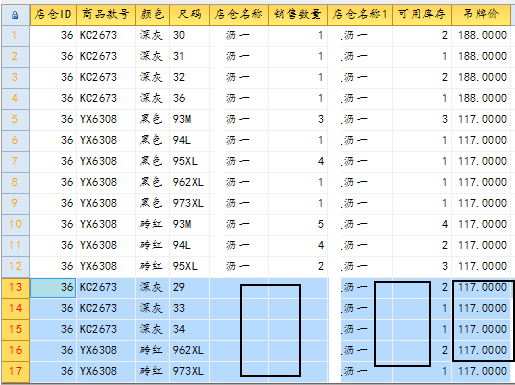Click KC2673 cell in row 13

[106, 287]
